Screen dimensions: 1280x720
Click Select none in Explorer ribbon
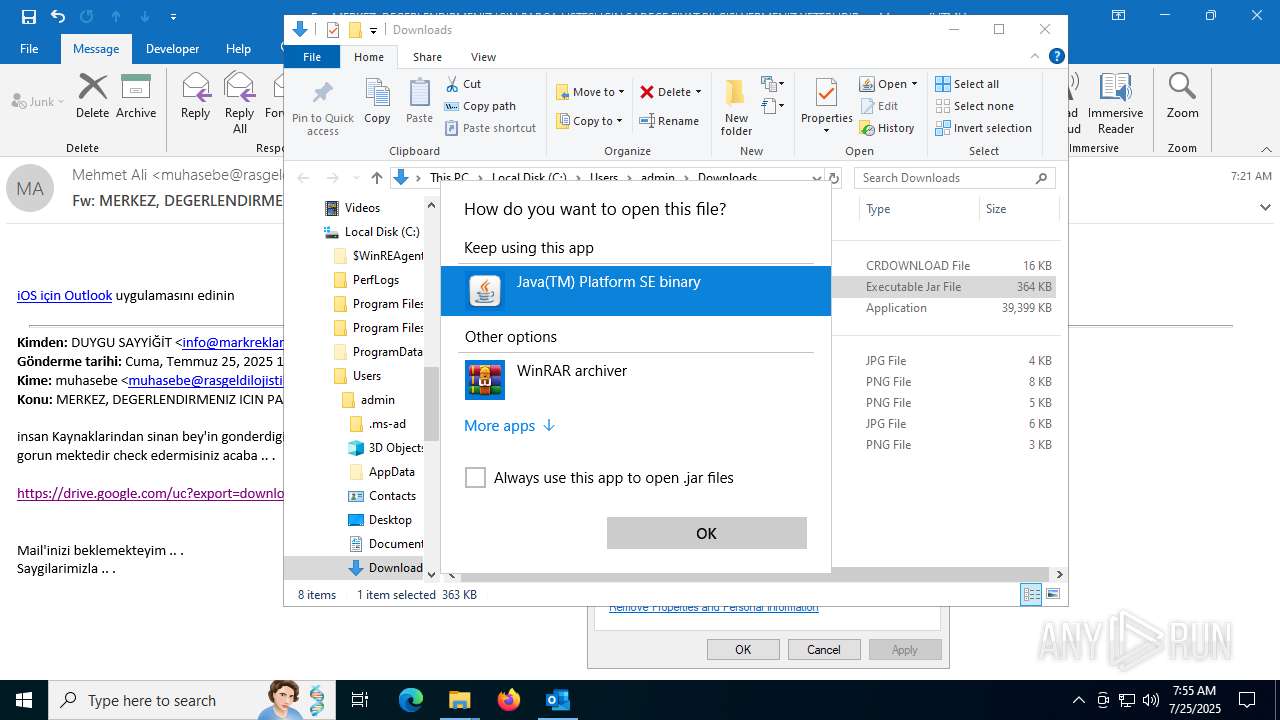click(x=974, y=106)
